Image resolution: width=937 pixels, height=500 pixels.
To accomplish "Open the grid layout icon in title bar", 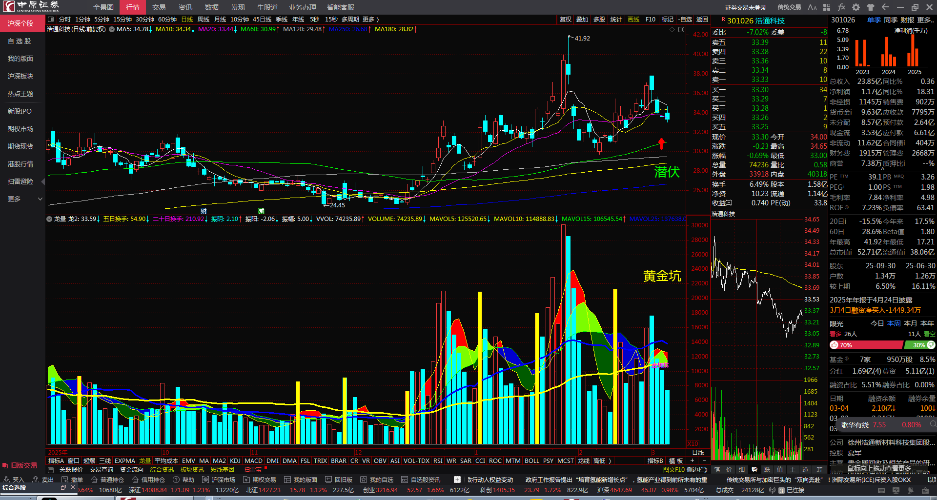I will pyautogui.click(x=826, y=7).
